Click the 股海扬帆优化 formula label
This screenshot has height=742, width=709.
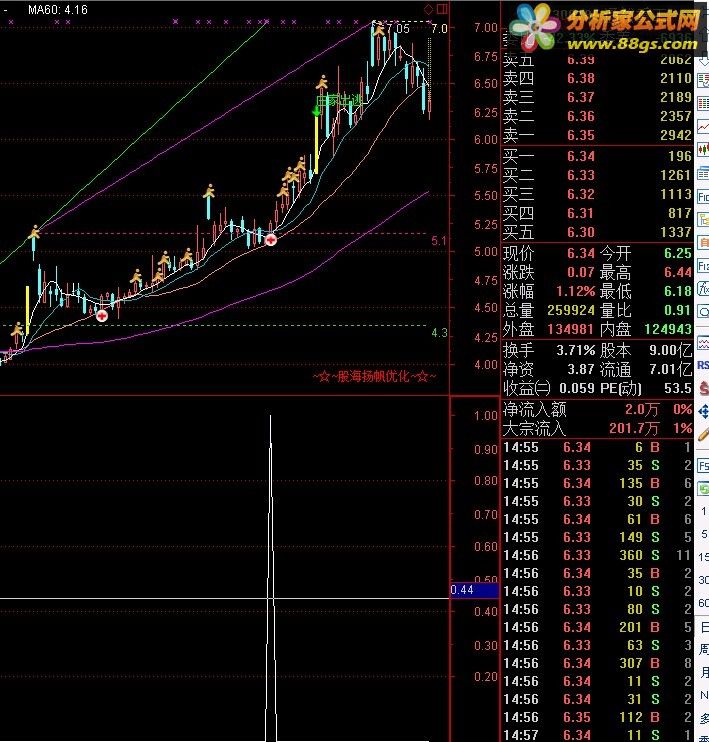click(374, 376)
